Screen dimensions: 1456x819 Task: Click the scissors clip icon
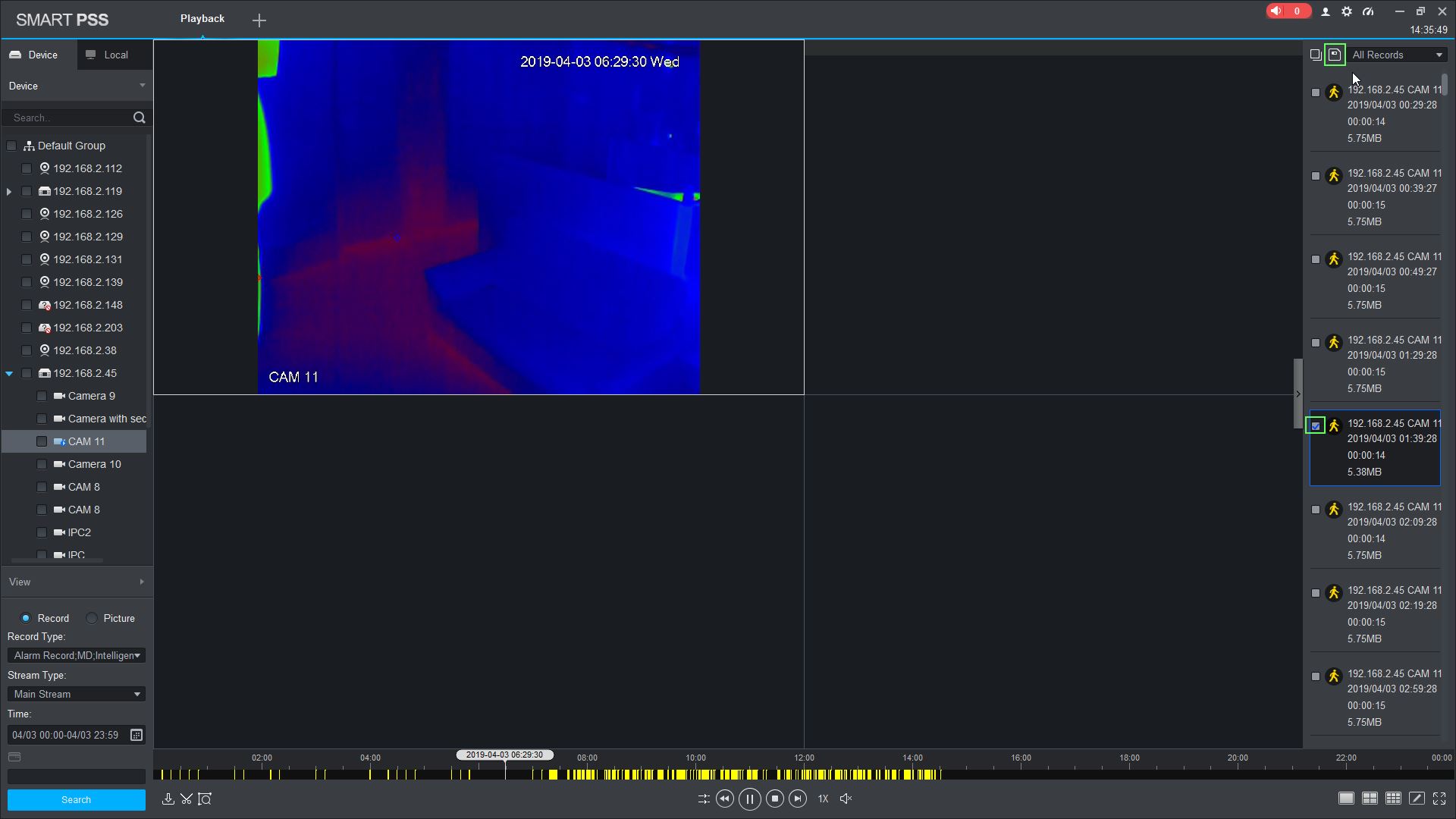pyautogui.click(x=187, y=799)
